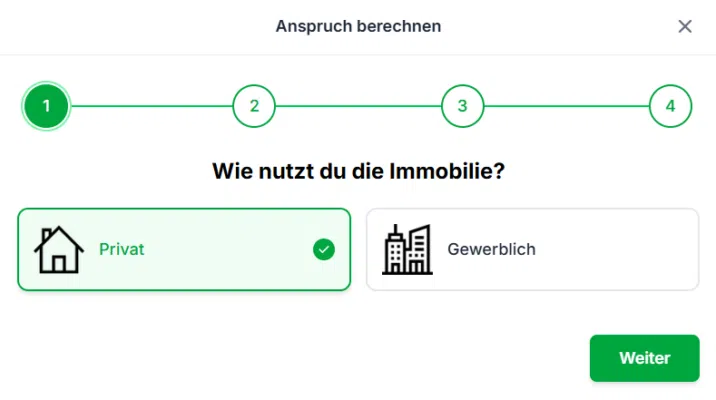The width and height of the screenshot is (716, 400).
Task: Click the office buildings icon for Gewerblich
Action: tap(407, 249)
